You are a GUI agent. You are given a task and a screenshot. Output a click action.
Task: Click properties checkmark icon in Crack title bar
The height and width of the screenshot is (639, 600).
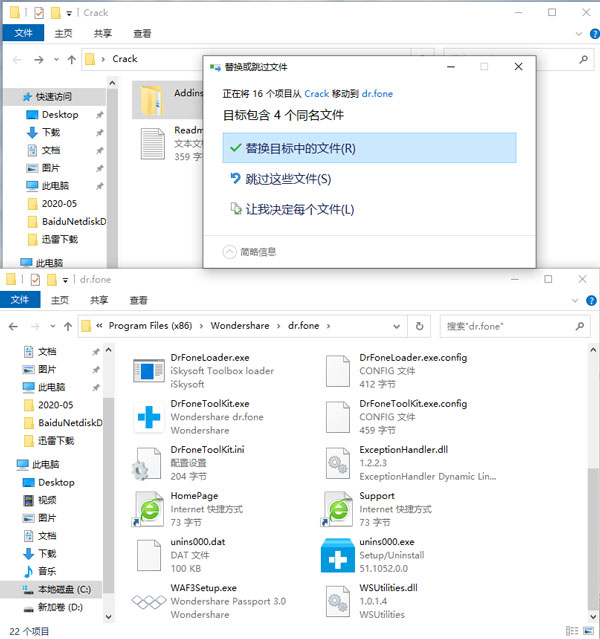click(x=39, y=13)
